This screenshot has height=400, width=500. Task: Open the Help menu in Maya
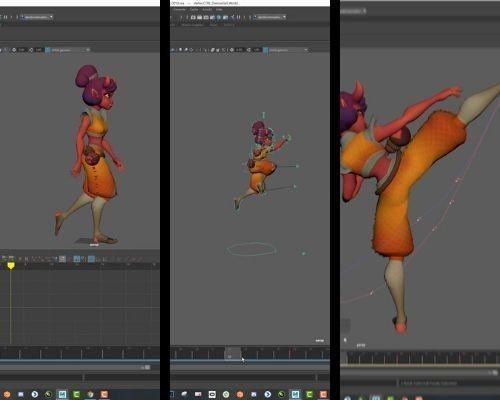219,9
